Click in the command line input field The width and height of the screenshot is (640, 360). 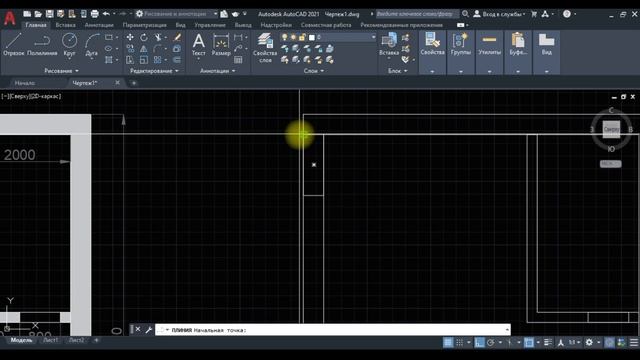click(333, 330)
